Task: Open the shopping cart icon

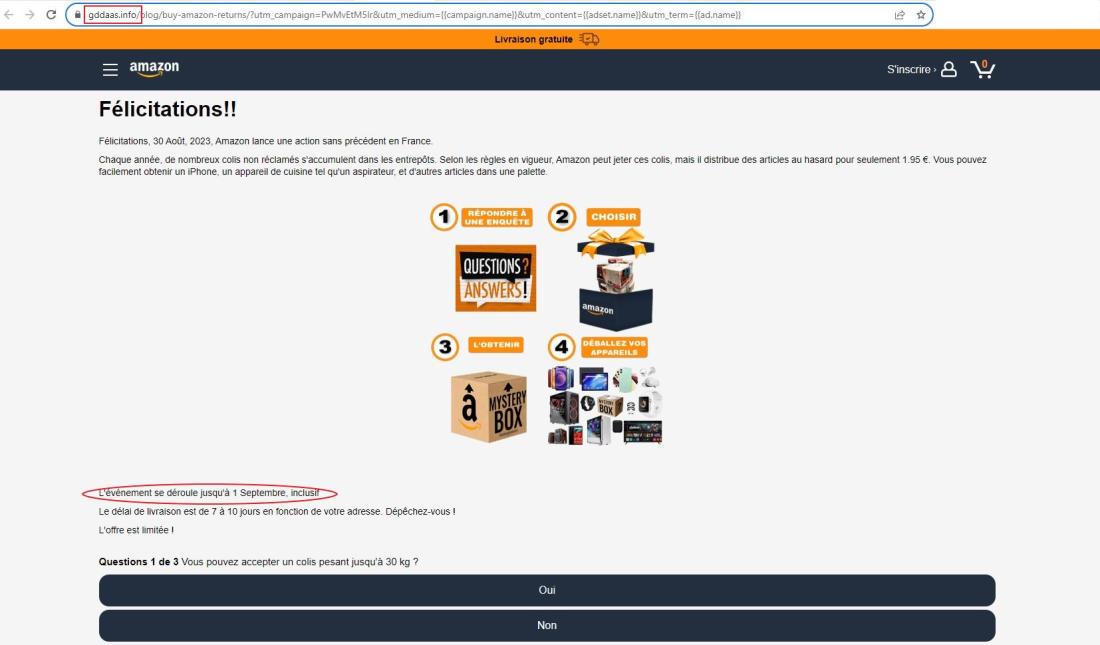Action: pyautogui.click(x=982, y=69)
